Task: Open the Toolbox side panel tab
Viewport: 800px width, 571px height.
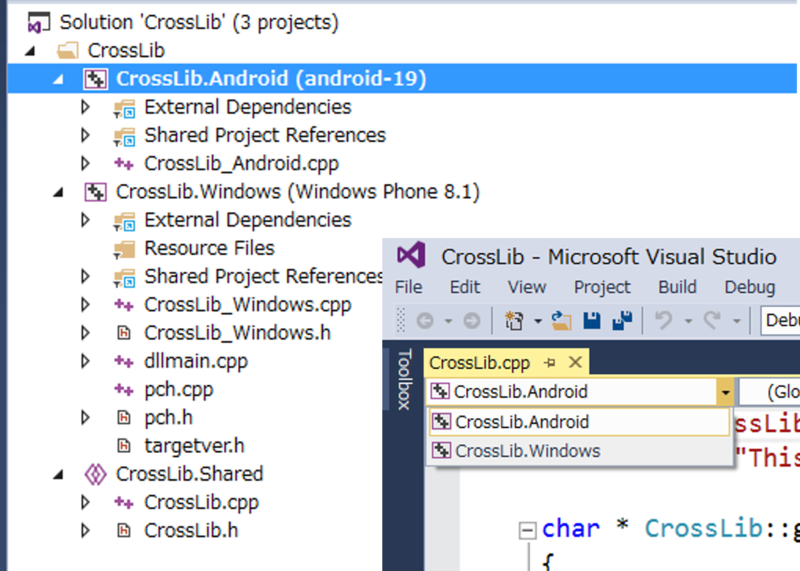Action: (x=404, y=379)
